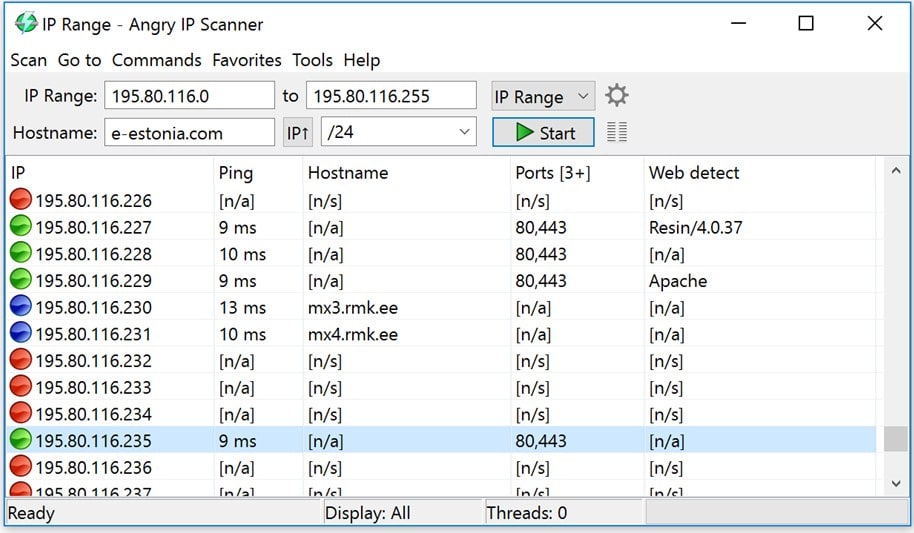Select hostname mx4.rmk.ee
The height and width of the screenshot is (533, 914).
coord(353,334)
